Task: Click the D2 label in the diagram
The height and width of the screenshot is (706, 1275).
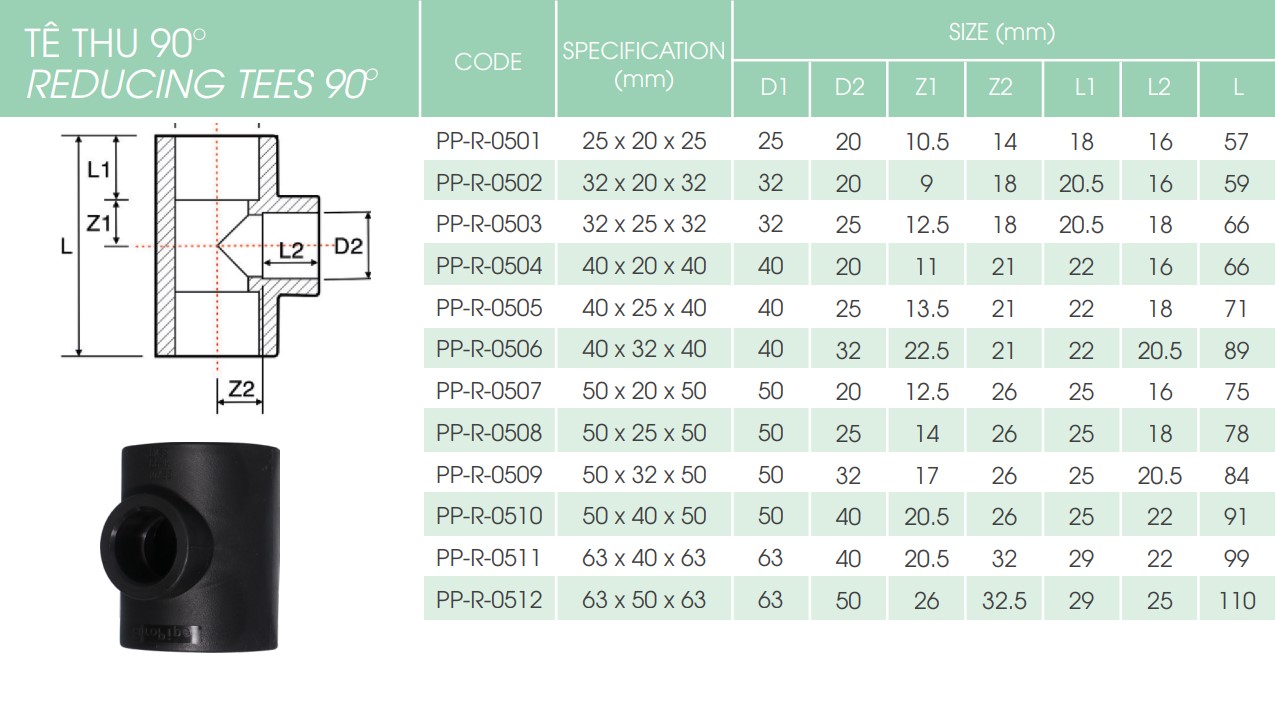Action: 348,246
